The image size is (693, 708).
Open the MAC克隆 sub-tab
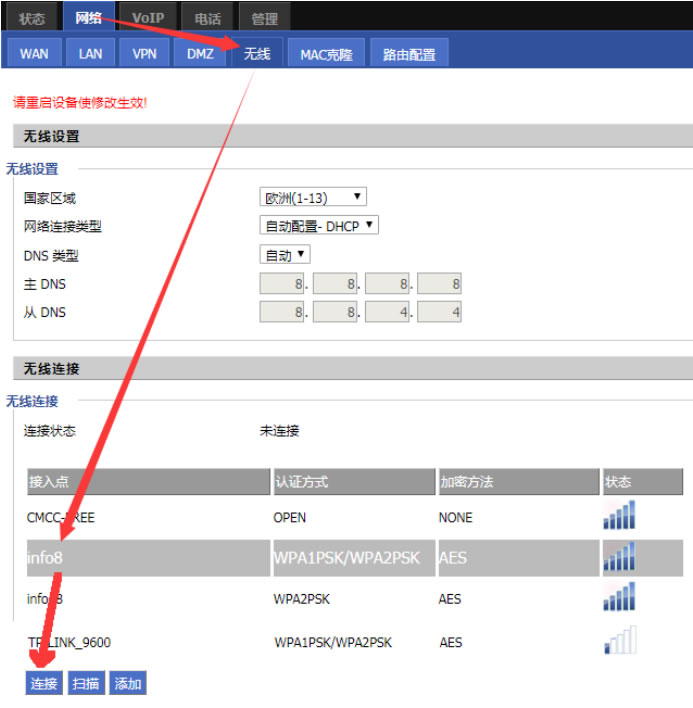(327, 55)
